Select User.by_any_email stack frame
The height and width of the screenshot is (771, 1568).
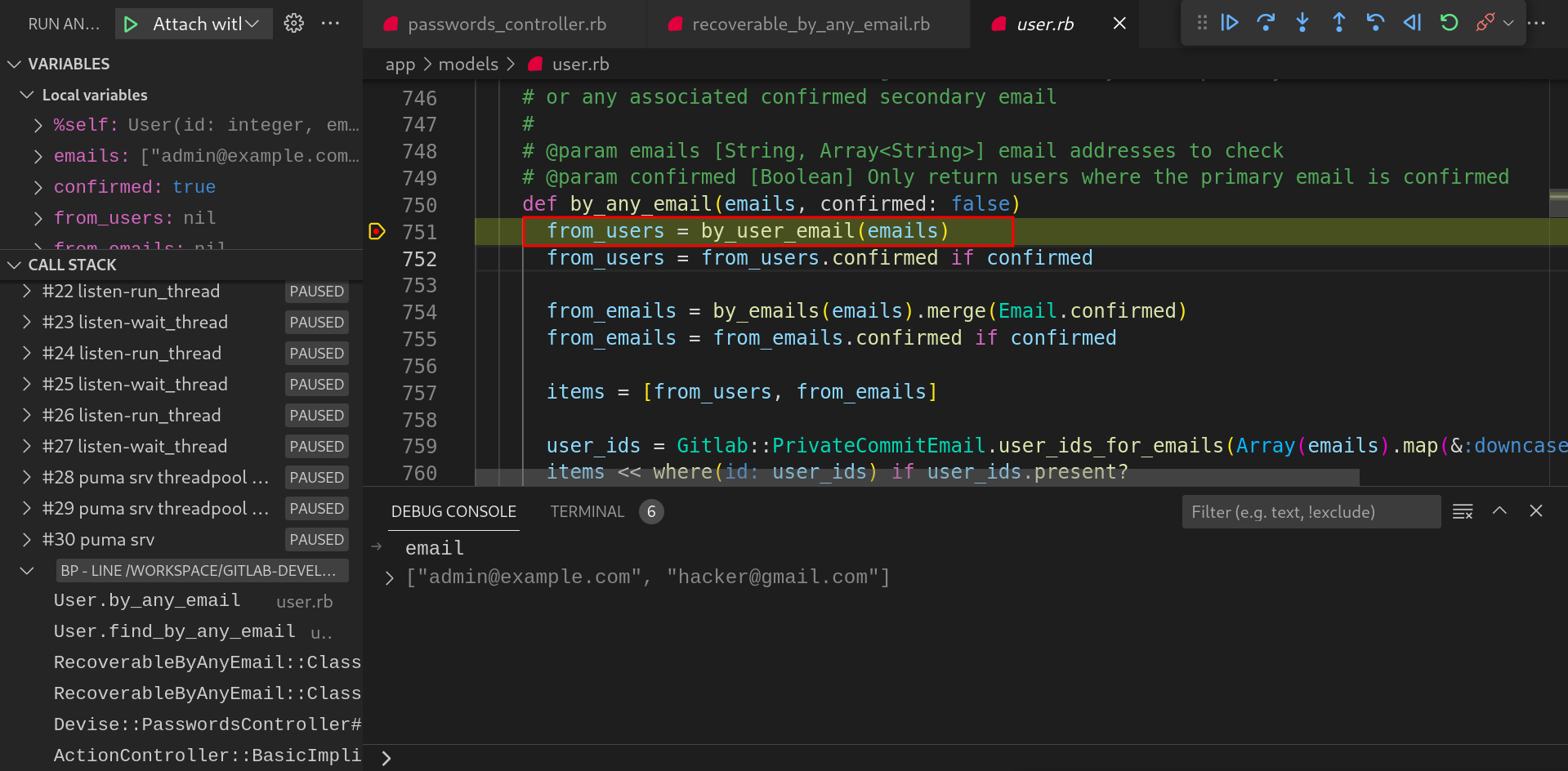(x=181, y=601)
